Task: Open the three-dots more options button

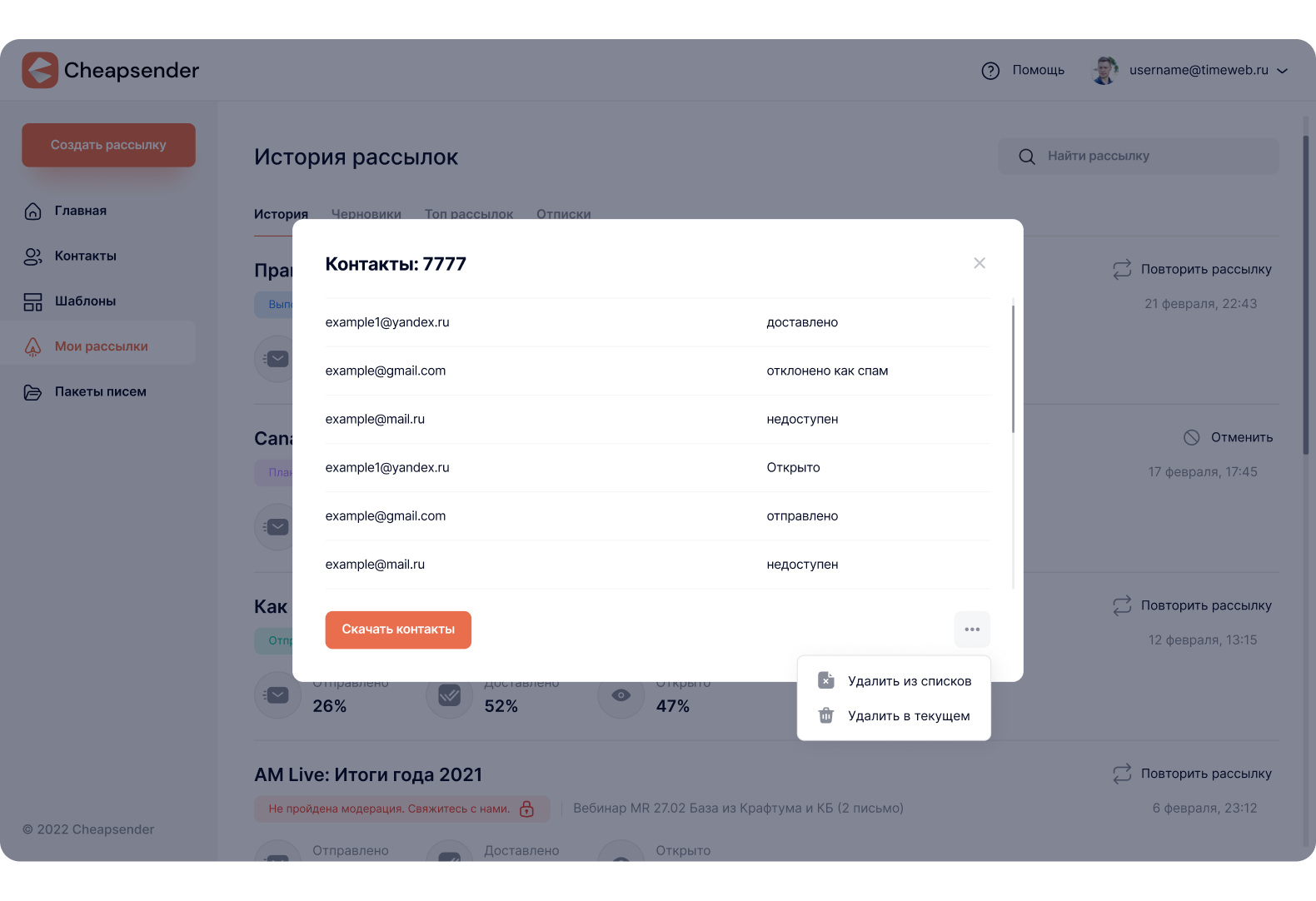Action: [972, 630]
